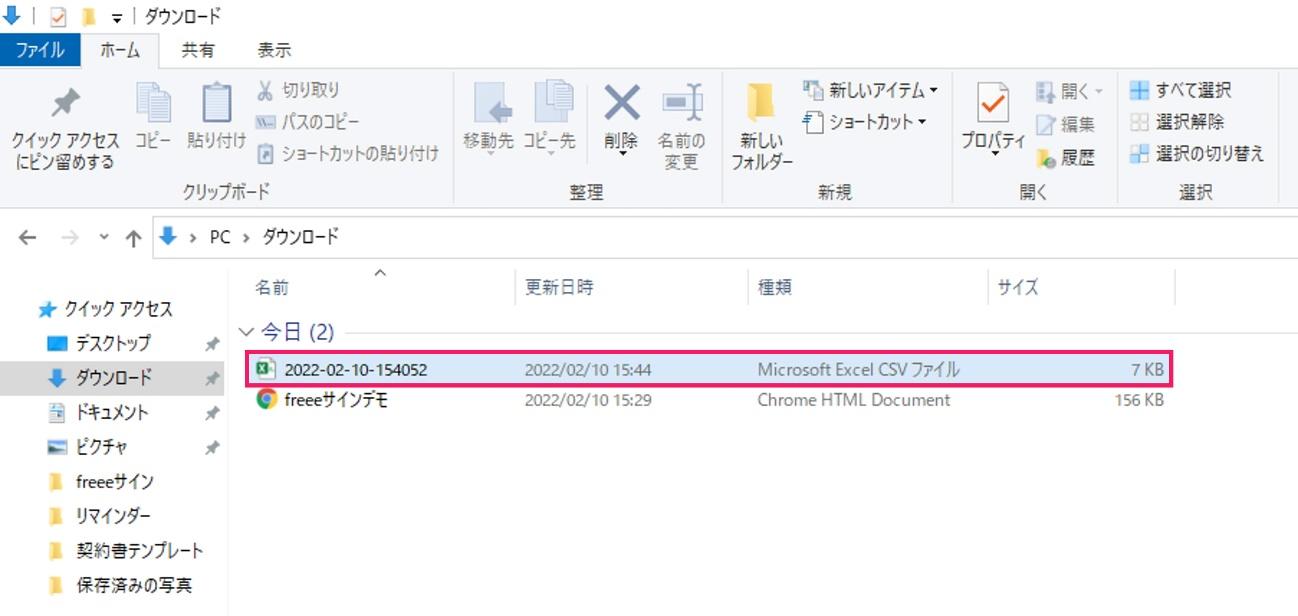Click Microsoft Excel CSV ファイル type cell

[858, 369]
